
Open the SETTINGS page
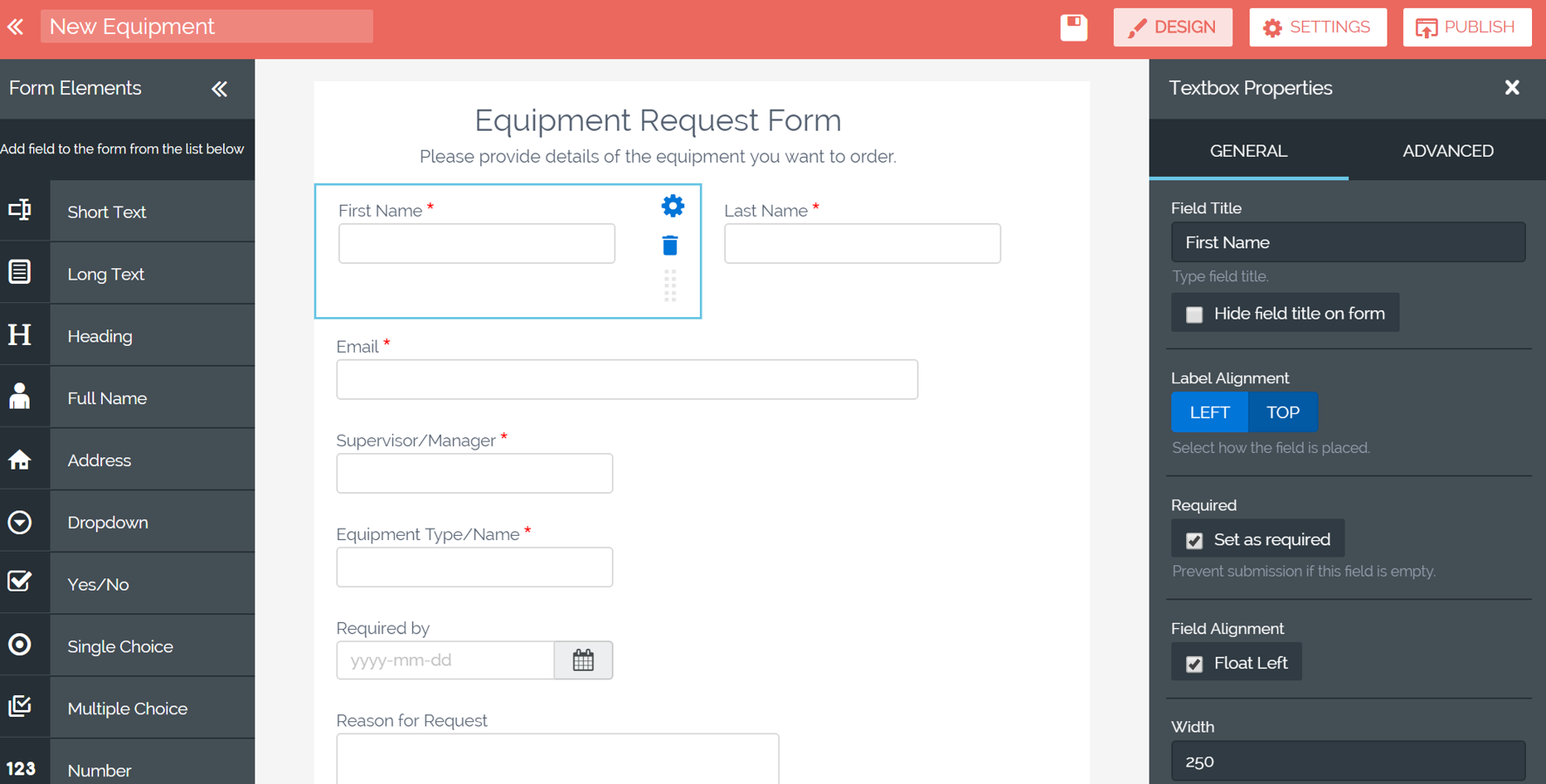pos(1318,27)
